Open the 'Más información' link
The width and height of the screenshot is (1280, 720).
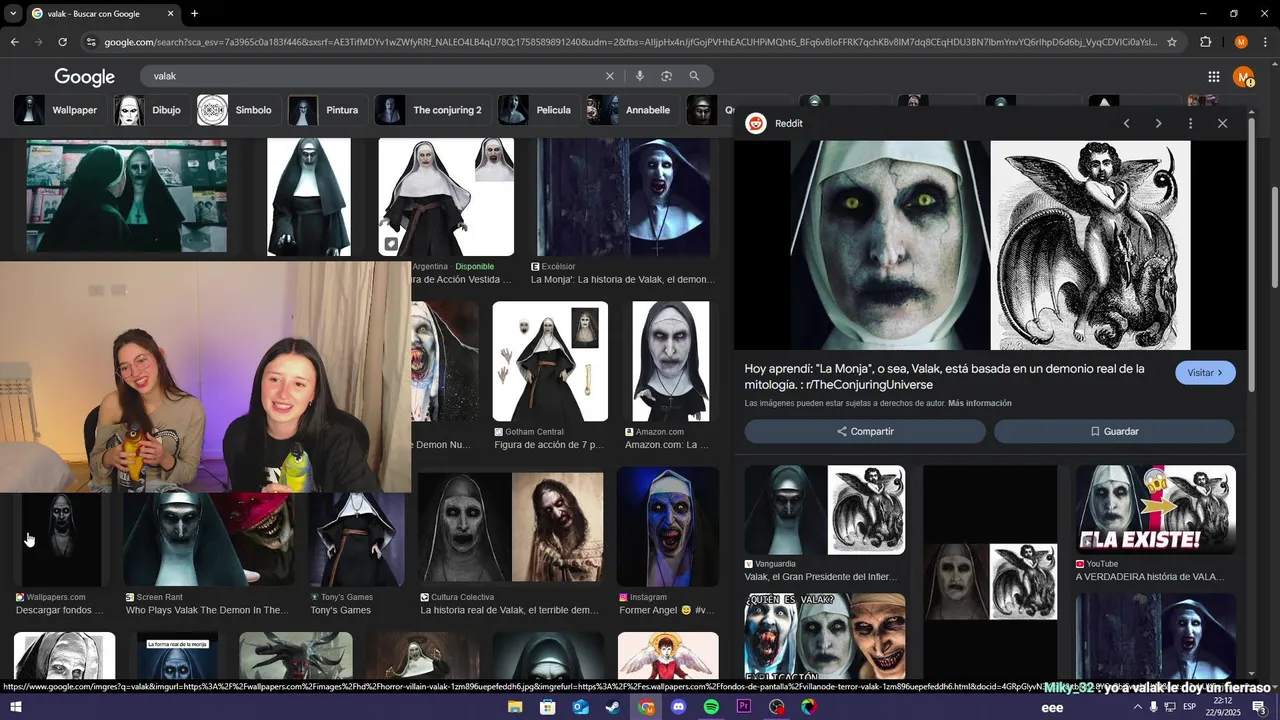980,403
